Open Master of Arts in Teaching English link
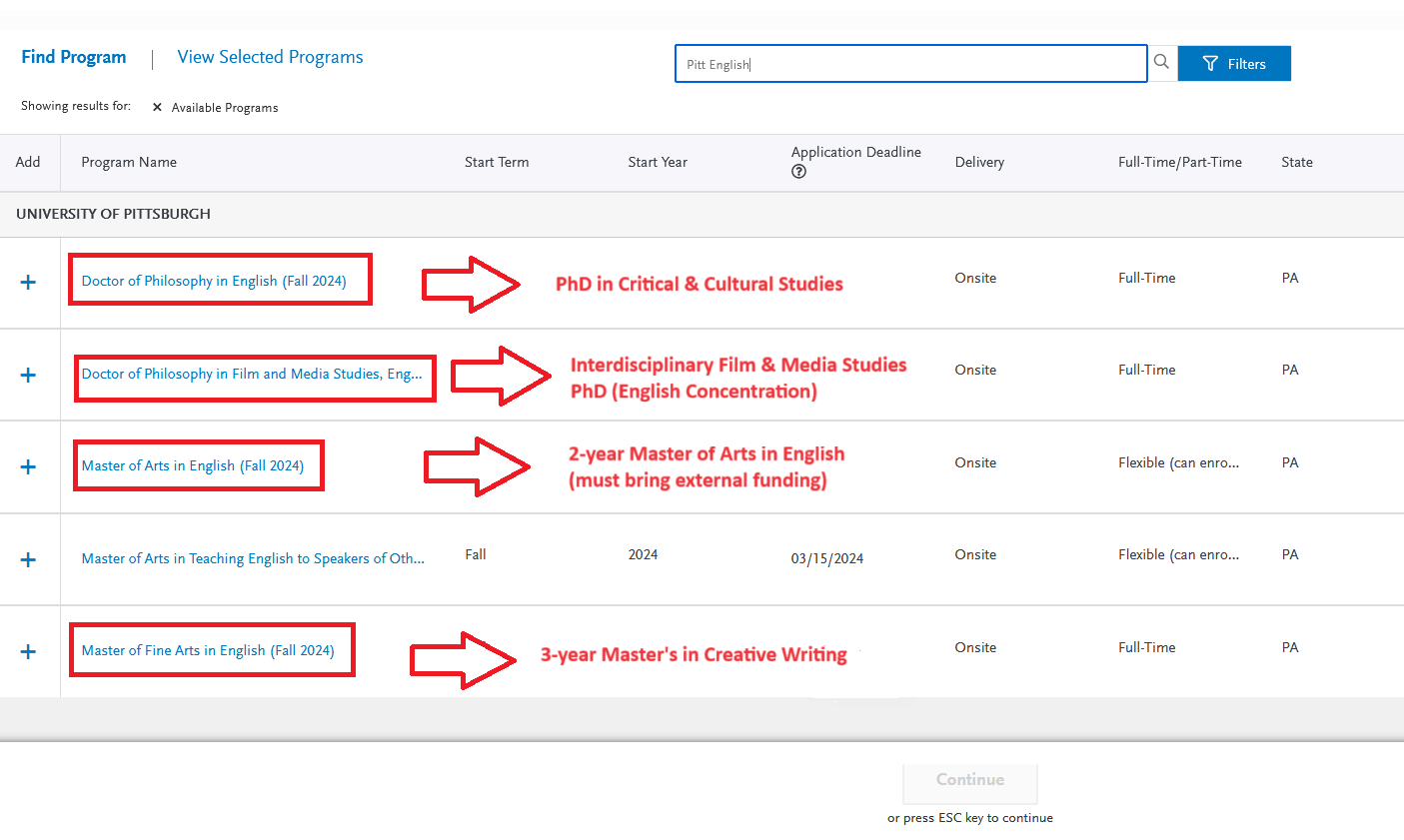 point(253,558)
